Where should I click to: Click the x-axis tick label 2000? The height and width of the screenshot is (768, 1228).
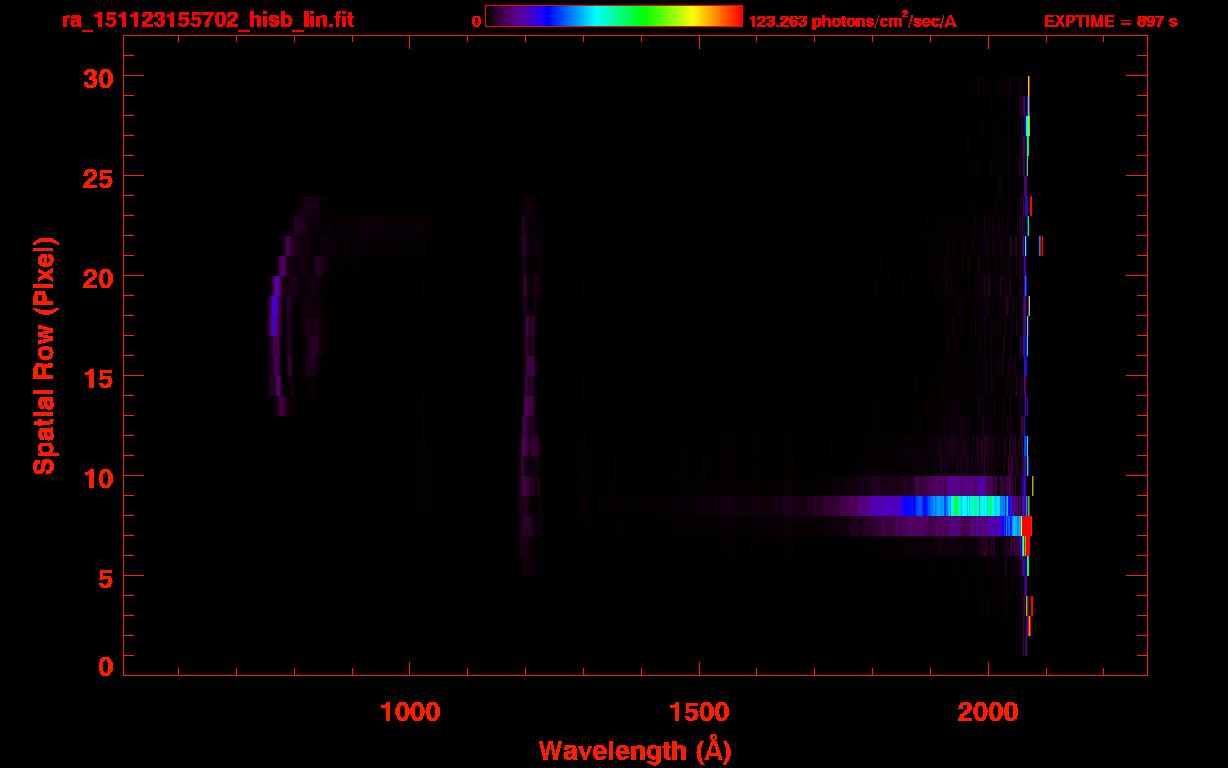tap(988, 710)
